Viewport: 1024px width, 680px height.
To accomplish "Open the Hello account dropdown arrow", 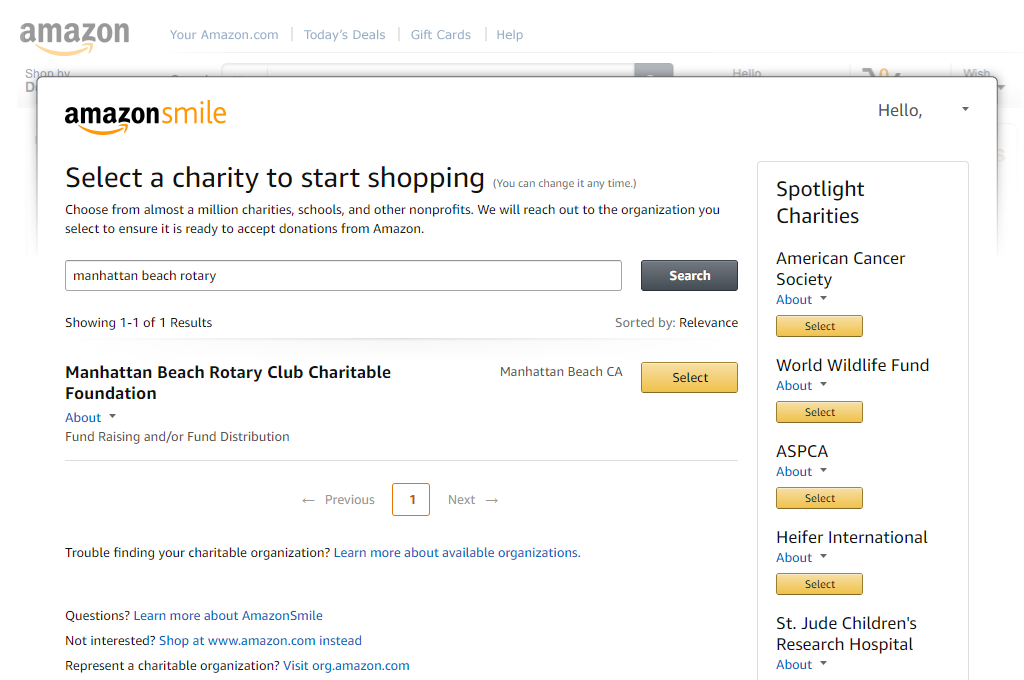I will point(965,109).
